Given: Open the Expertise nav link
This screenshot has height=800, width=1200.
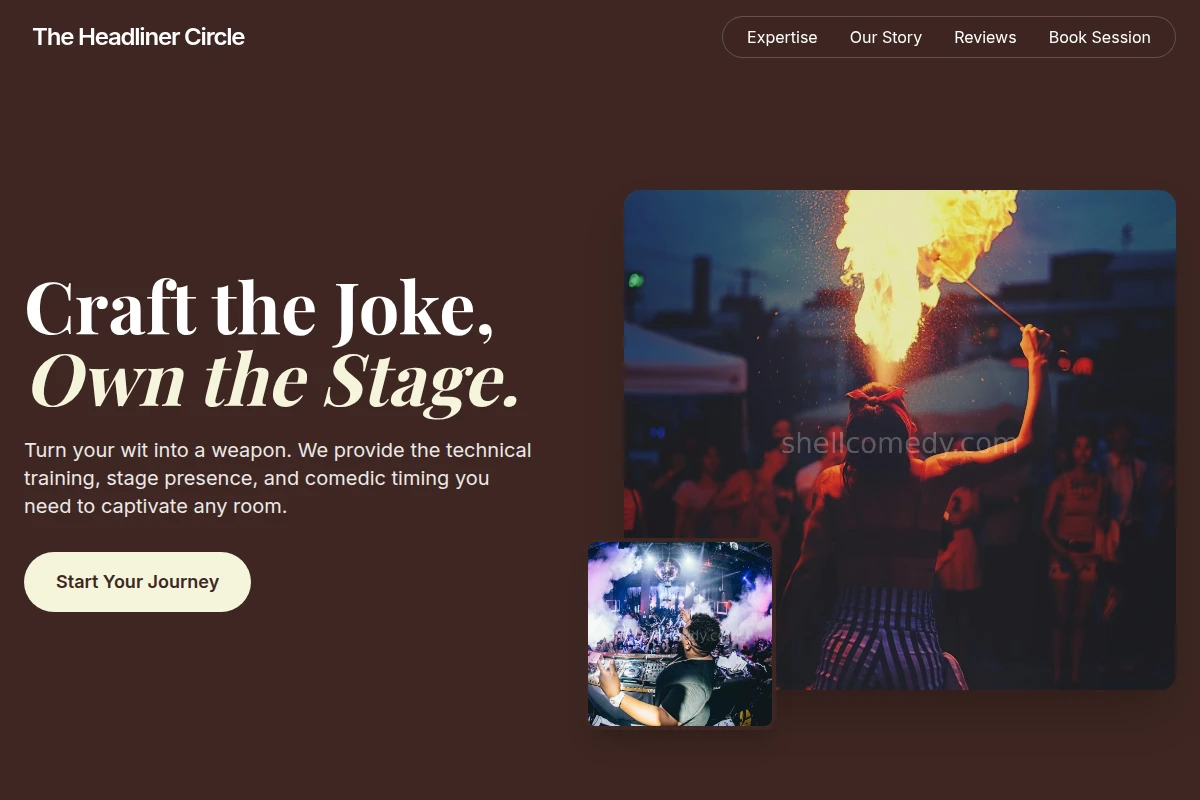Looking at the screenshot, I should click(x=782, y=37).
